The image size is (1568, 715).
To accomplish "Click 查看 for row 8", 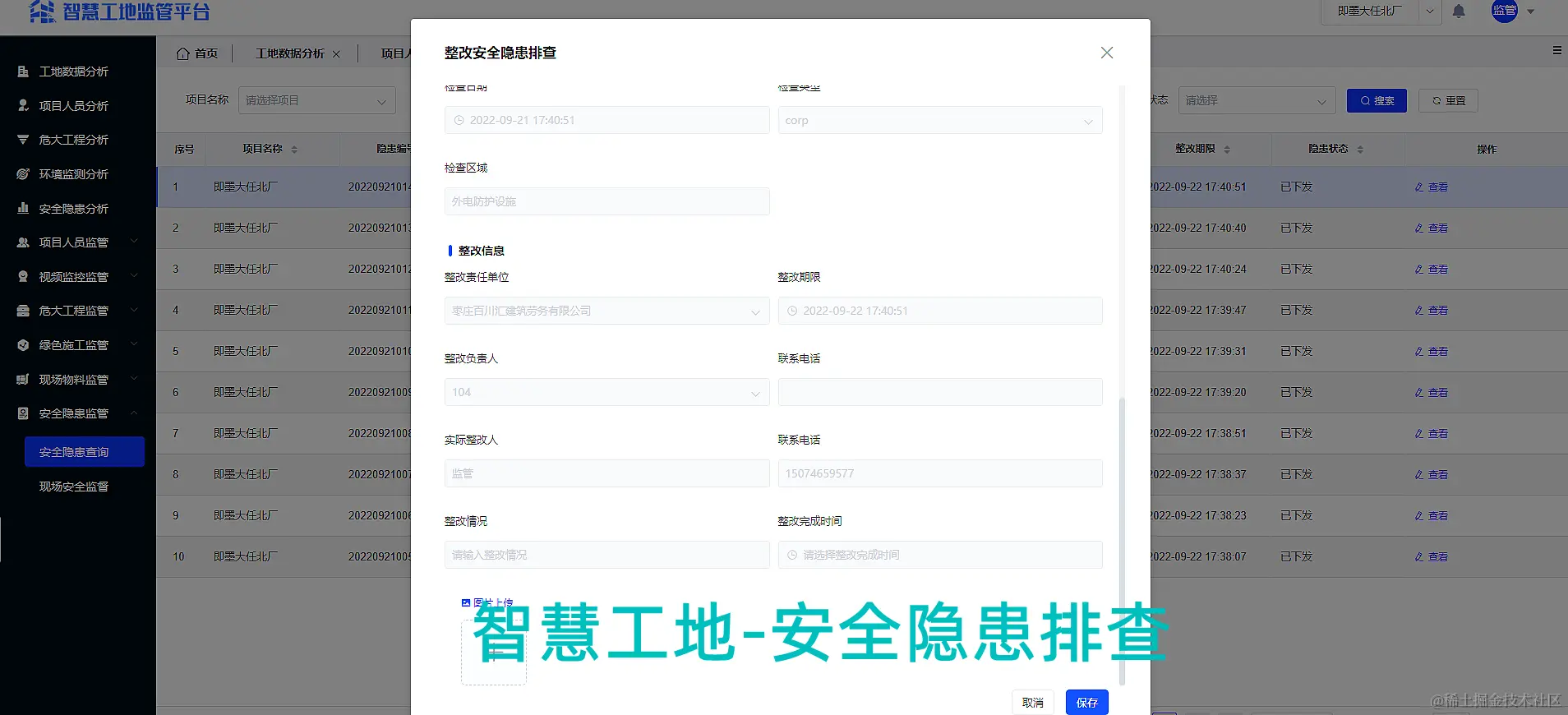I will [1432, 475].
